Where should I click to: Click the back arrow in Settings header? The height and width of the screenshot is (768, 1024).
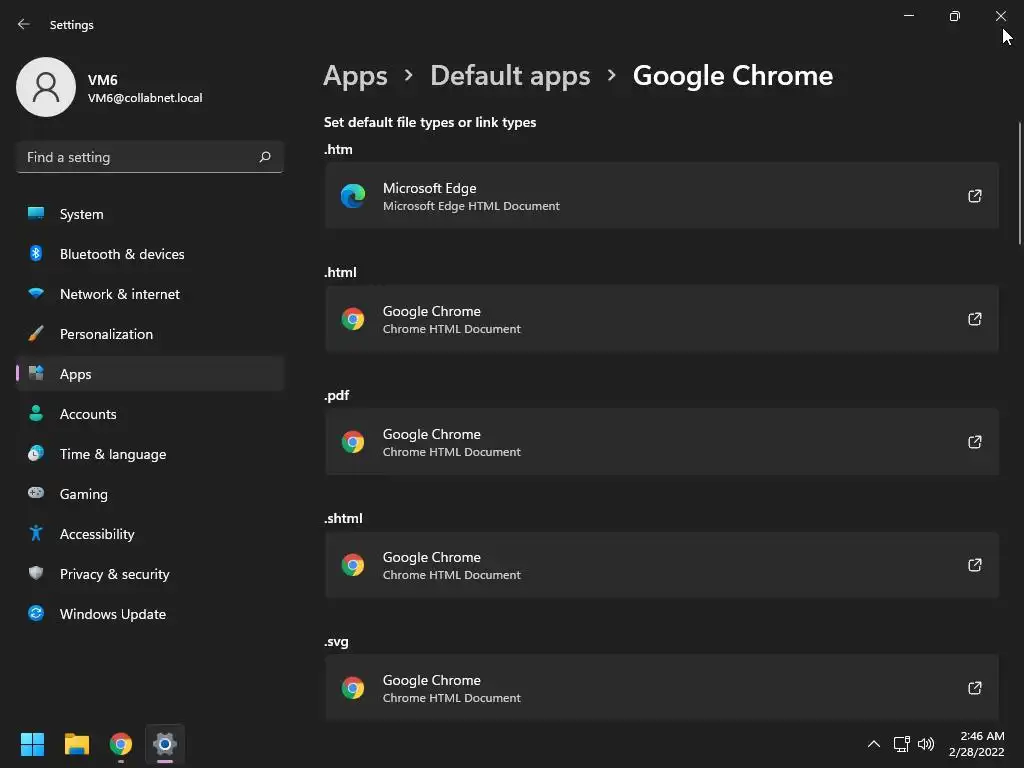[x=24, y=24]
